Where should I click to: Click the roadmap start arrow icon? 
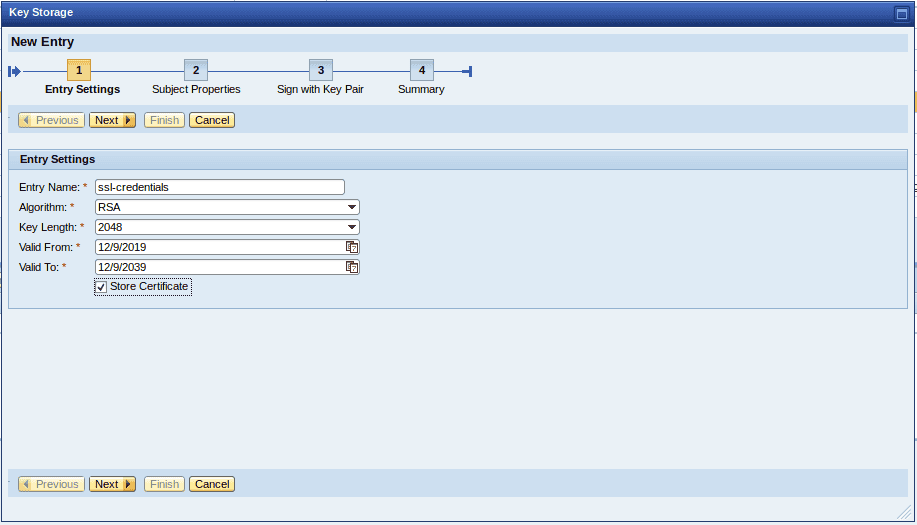[14, 71]
